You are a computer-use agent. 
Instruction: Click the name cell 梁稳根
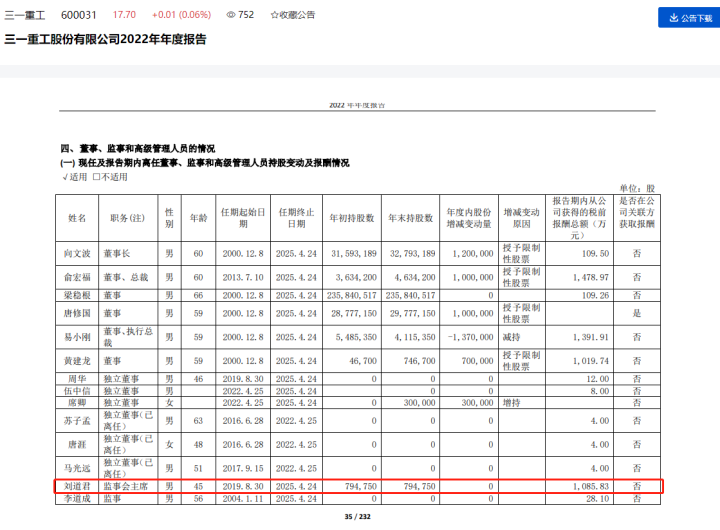tap(77, 295)
